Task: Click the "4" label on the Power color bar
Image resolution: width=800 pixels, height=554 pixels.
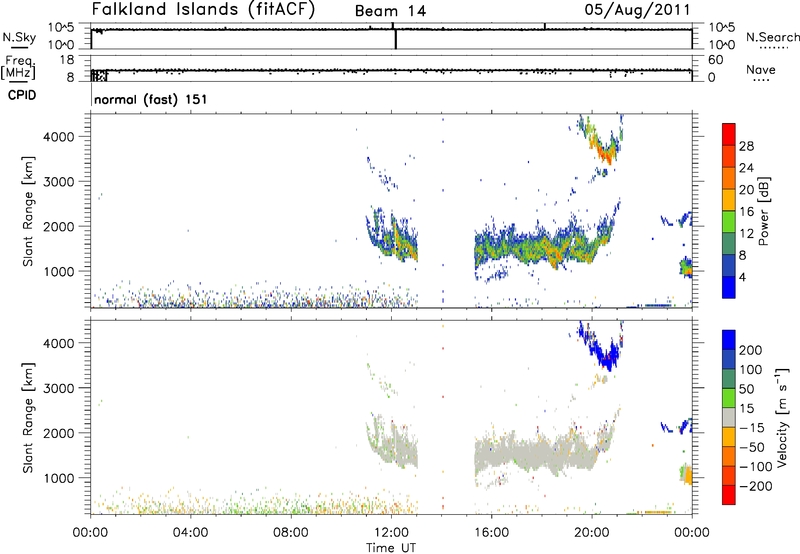Action: point(742,277)
